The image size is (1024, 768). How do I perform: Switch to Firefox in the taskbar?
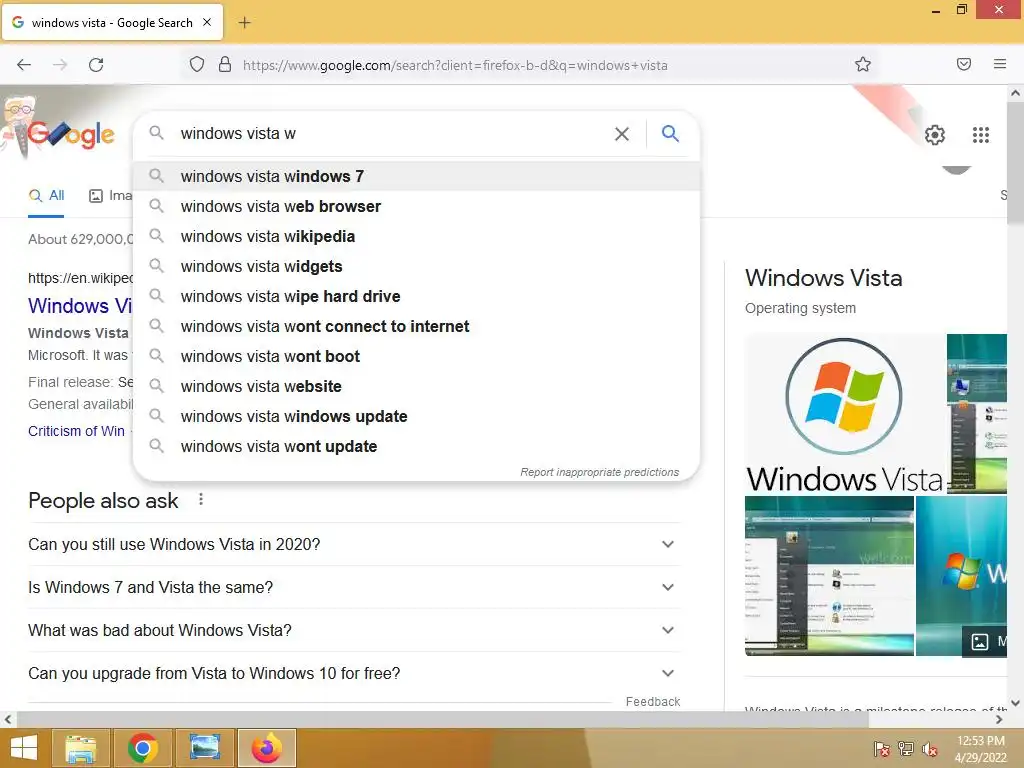pyautogui.click(x=266, y=748)
